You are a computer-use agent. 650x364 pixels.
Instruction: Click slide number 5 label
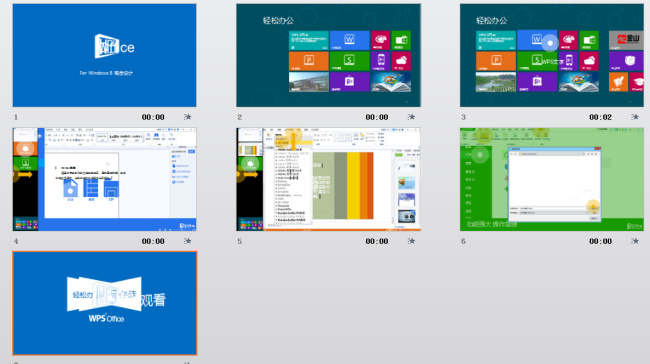(x=240, y=241)
